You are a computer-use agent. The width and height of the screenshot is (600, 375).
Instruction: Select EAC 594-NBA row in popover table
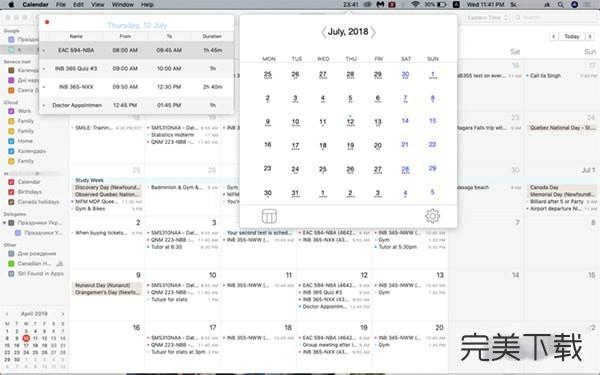coord(136,50)
